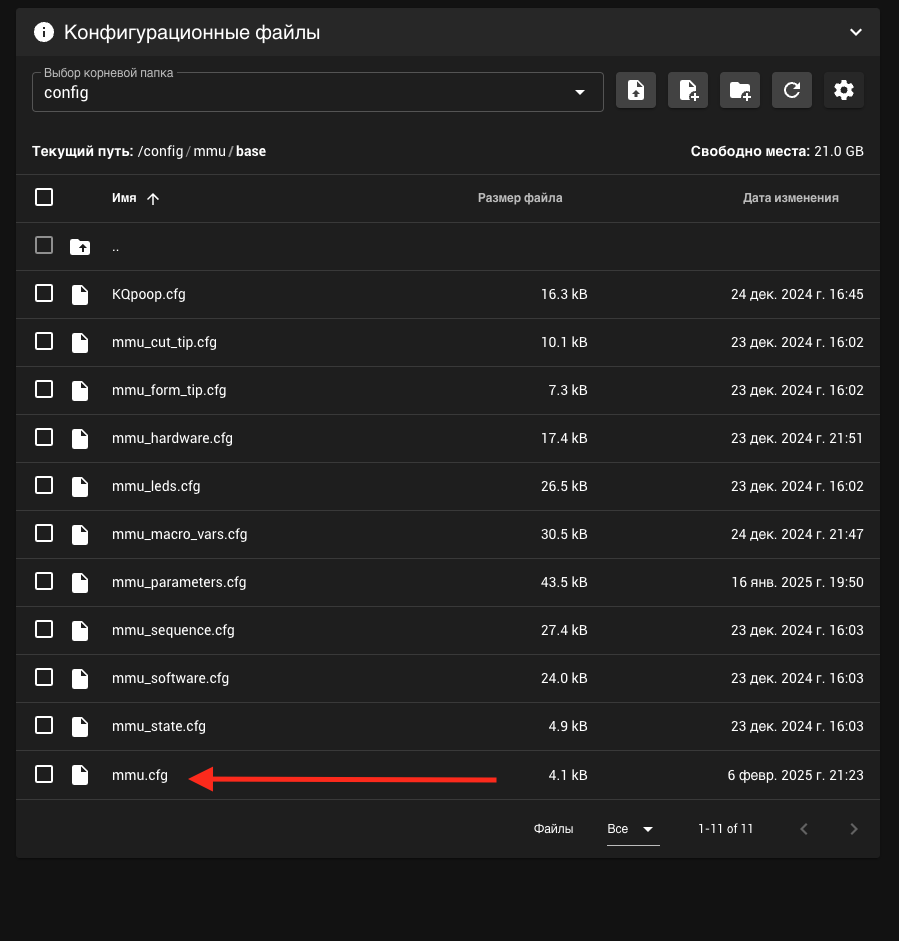
Task: Click file icon of mmu_parameters.cfg
Action: (80, 583)
